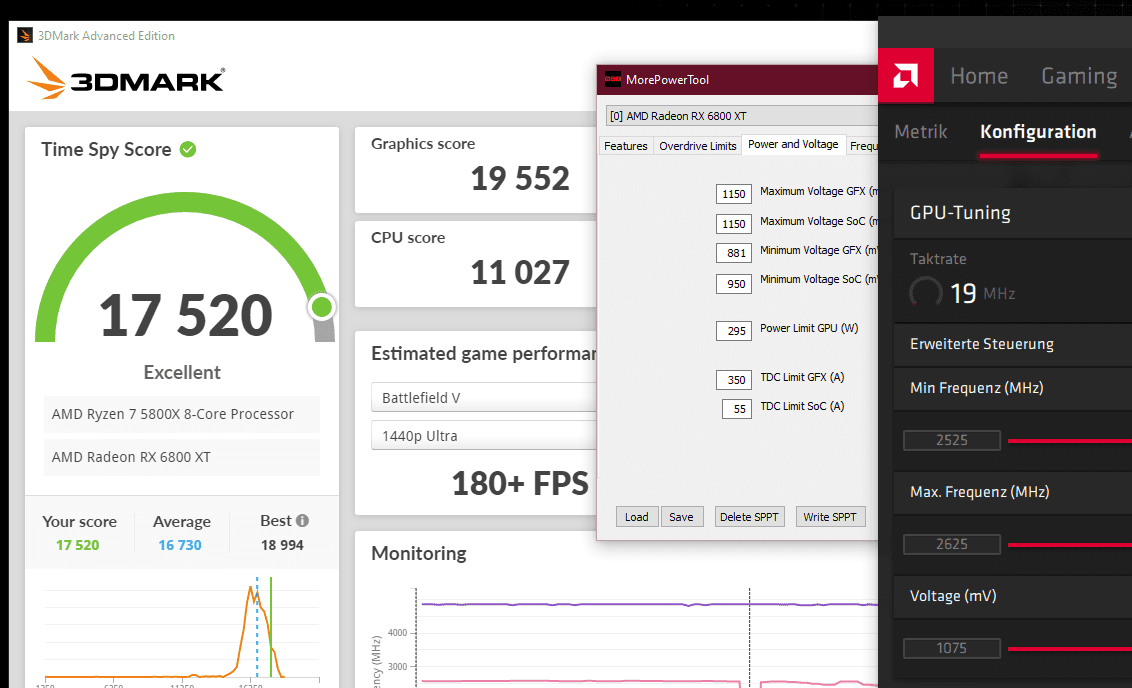This screenshot has width=1132, height=688.
Task: Open the Overdrive Limits tab
Action: (697, 146)
